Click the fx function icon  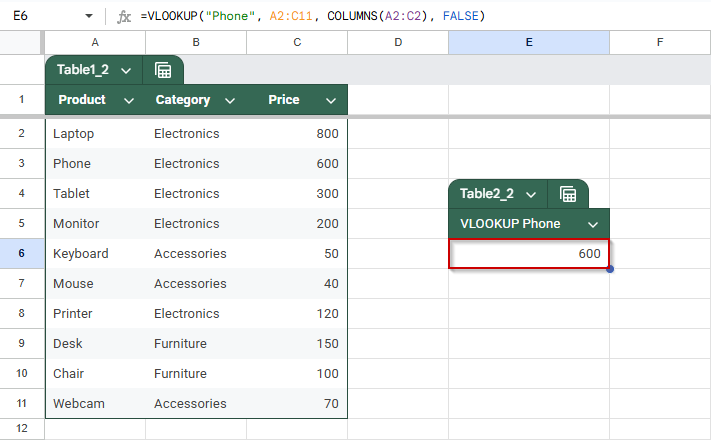[124, 16]
